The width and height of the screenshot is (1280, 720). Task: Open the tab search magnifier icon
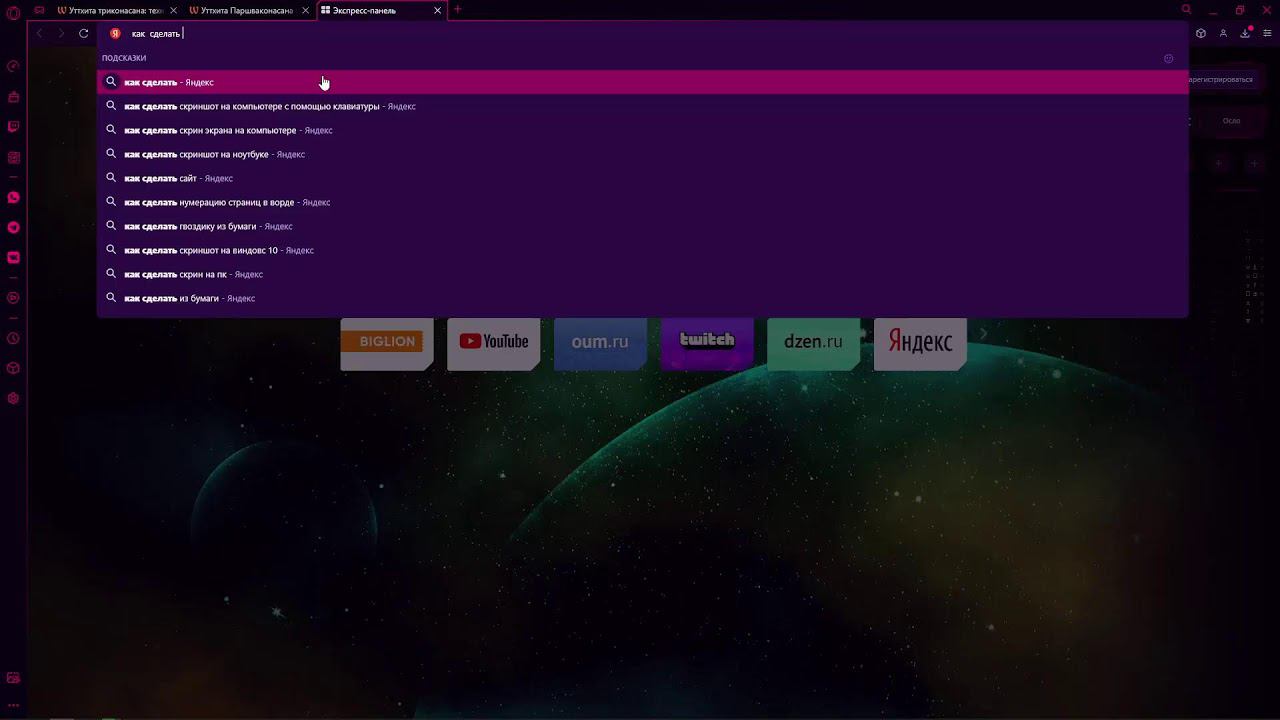(x=1187, y=10)
